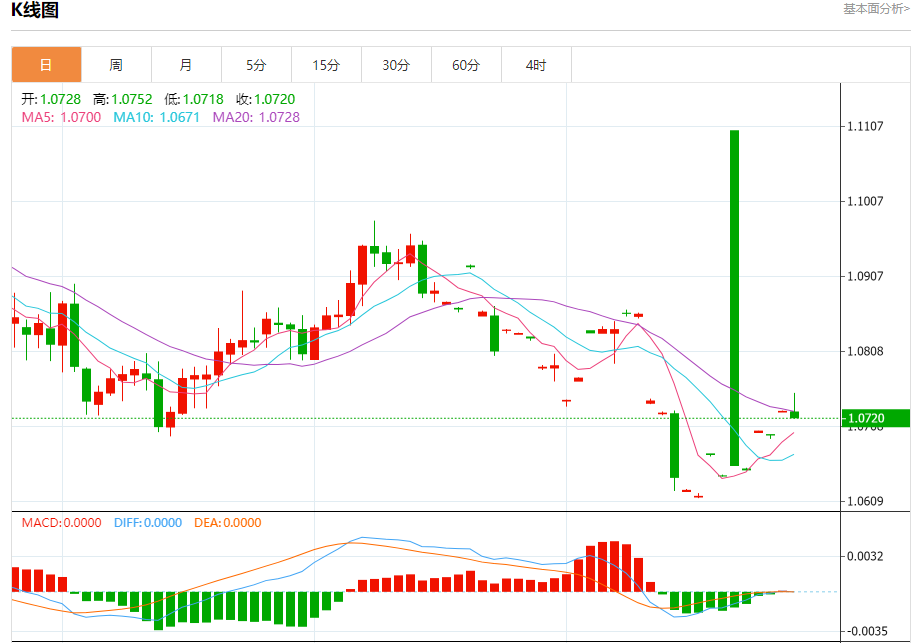Select the 日 daily chart tab
The height and width of the screenshot is (643, 916).
[x=46, y=65]
